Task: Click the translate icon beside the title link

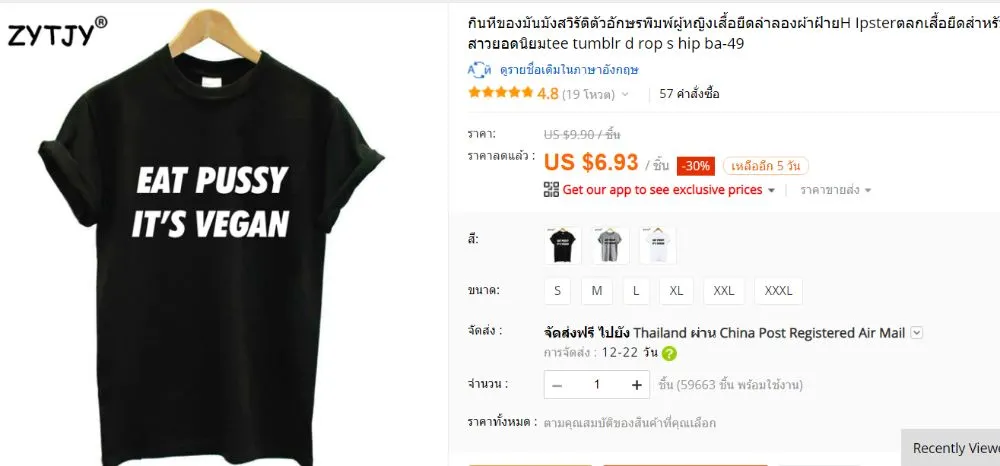Action: tap(480, 69)
